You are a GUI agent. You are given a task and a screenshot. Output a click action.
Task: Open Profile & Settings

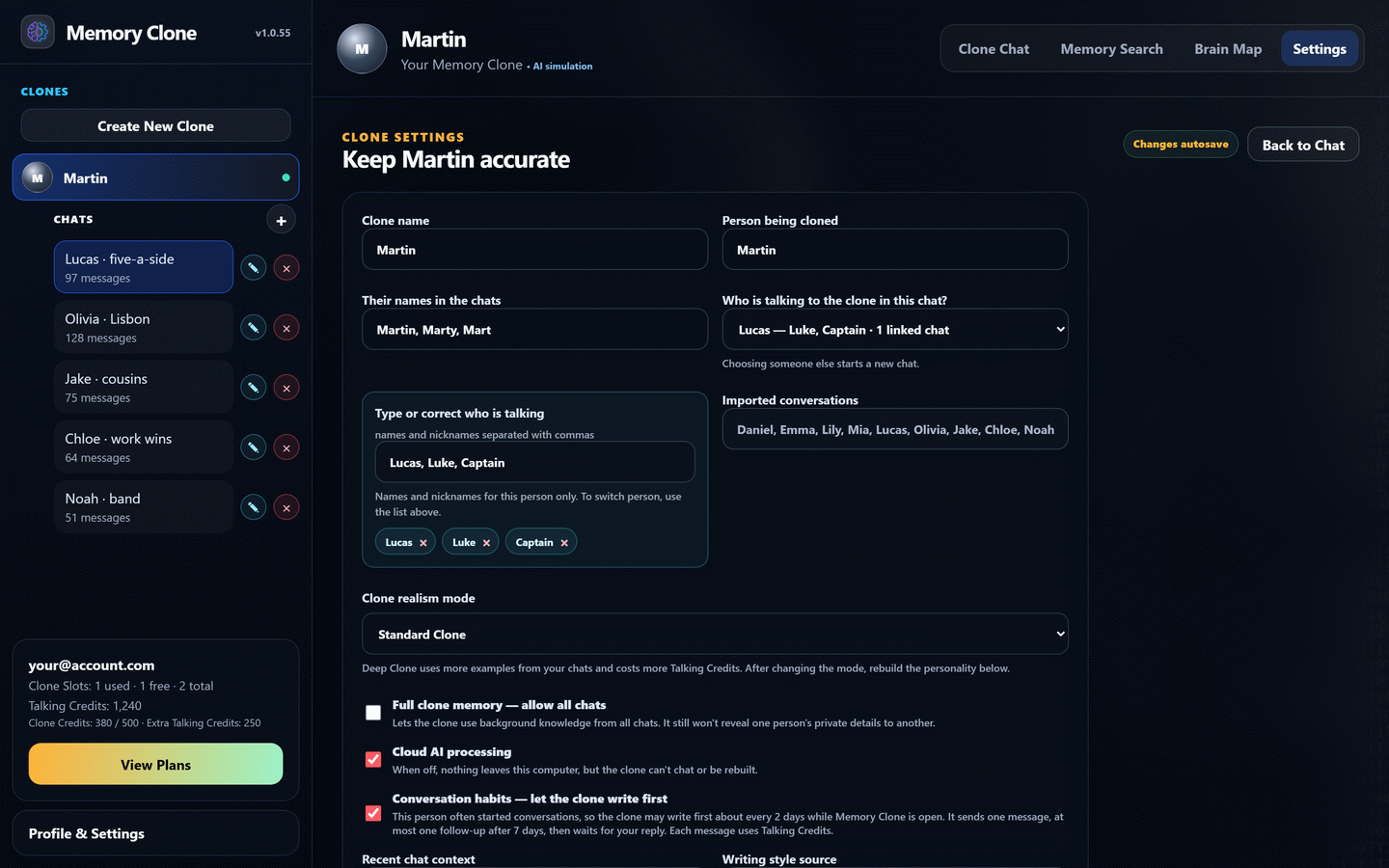pyautogui.click(x=155, y=833)
